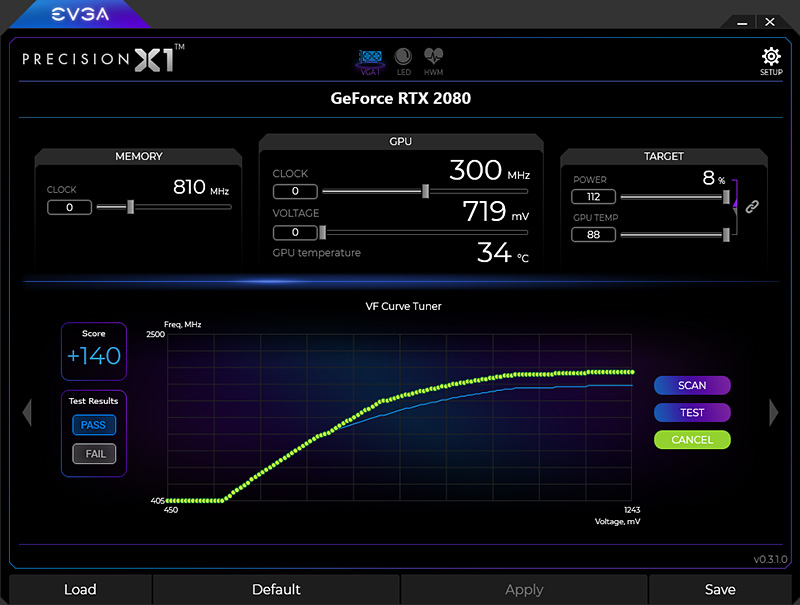The height and width of the screenshot is (605, 800).
Task: Click the GPU temperature label
Action: (x=316, y=253)
